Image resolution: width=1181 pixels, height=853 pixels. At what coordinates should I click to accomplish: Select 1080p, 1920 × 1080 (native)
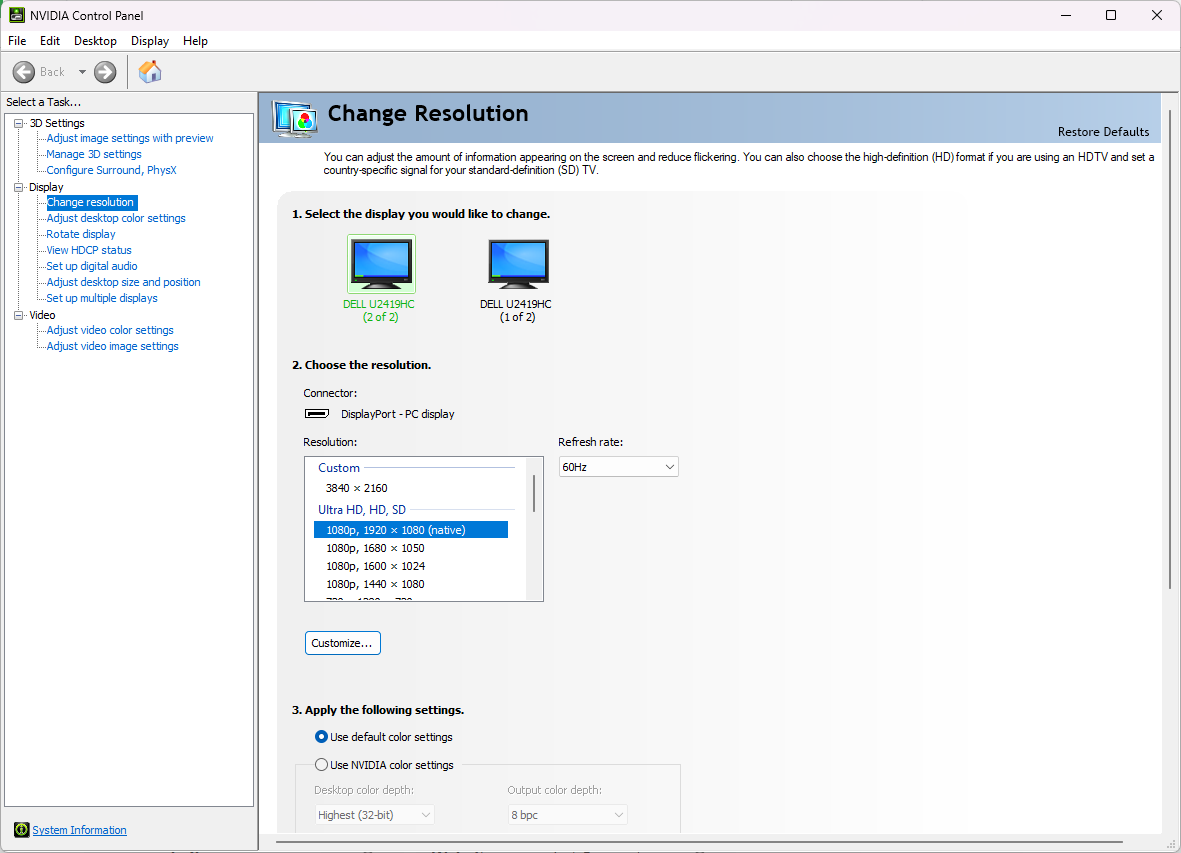(x=410, y=530)
